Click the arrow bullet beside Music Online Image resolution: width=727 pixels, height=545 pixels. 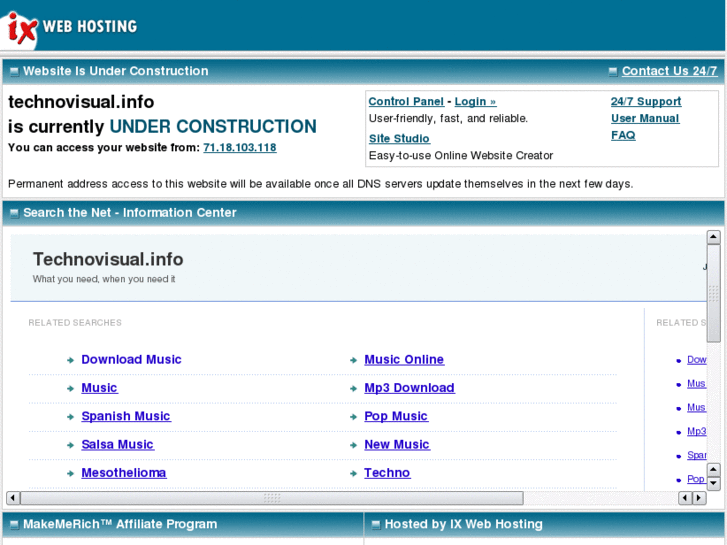click(x=353, y=360)
